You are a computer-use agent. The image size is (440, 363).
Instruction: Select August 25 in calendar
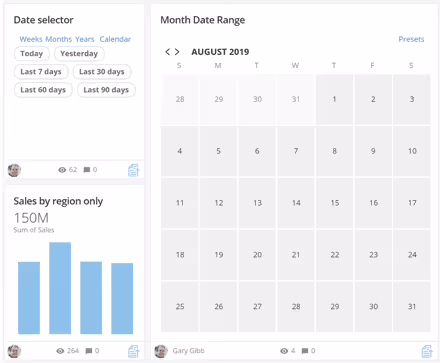pyautogui.click(x=180, y=307)
